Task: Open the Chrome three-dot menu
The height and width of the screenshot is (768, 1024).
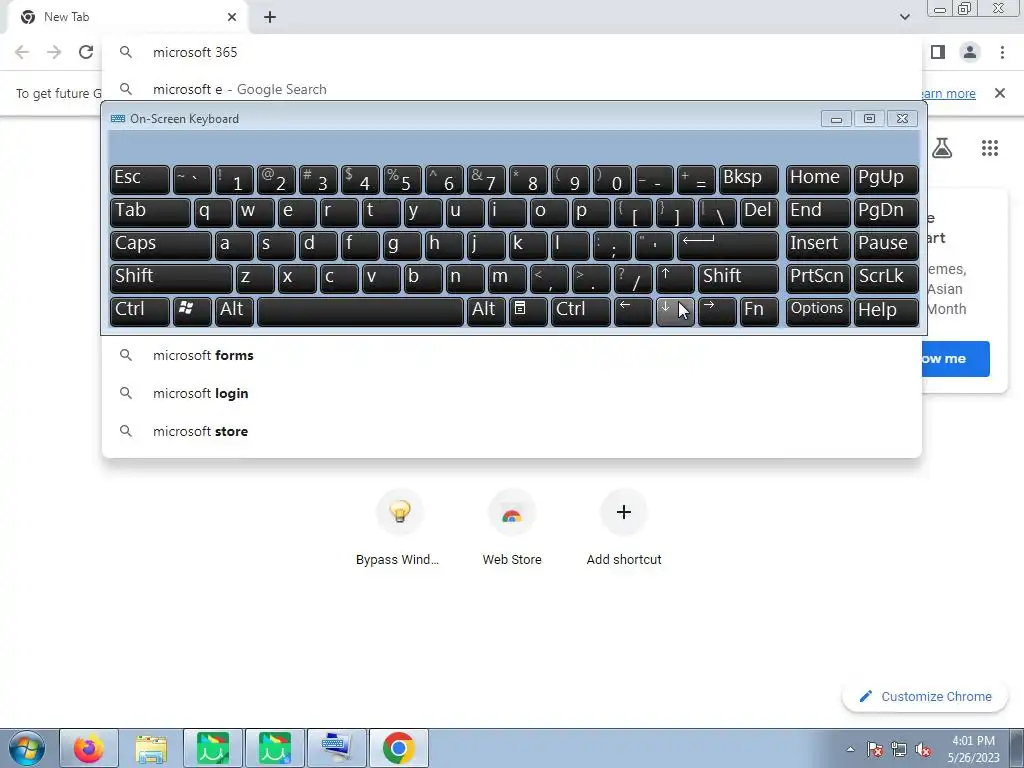Action: [1002, 52]
